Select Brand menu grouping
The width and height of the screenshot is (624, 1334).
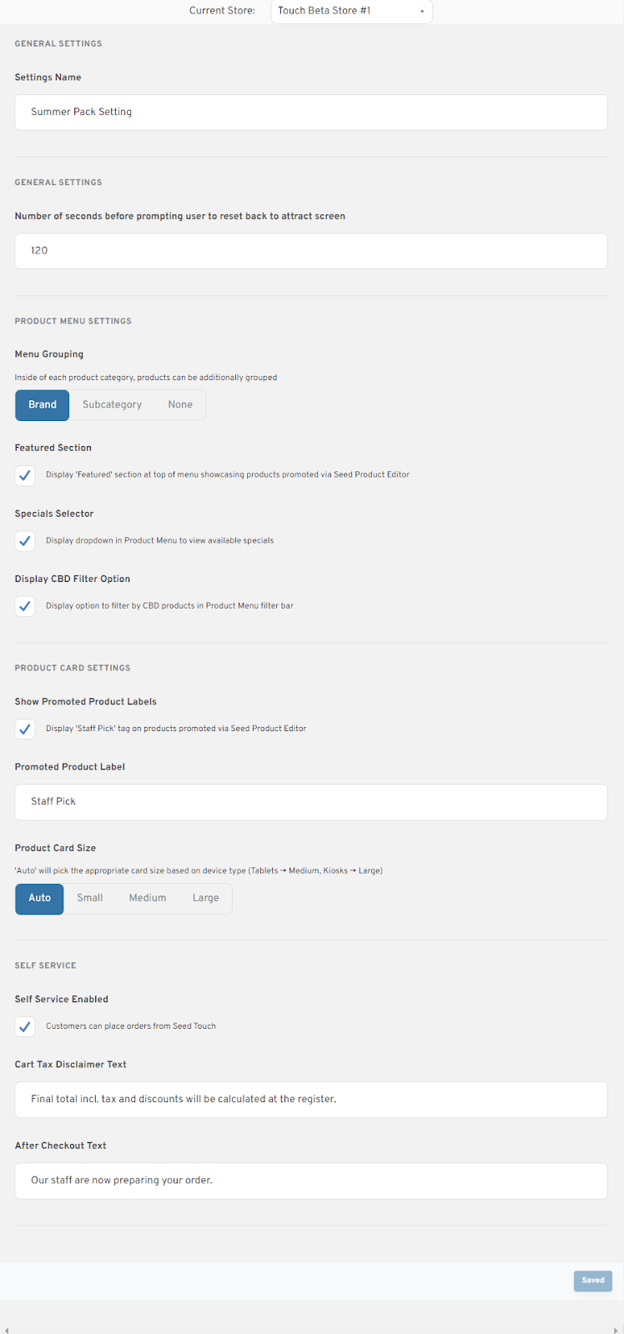pyautogui.click(x=42, y=405)
